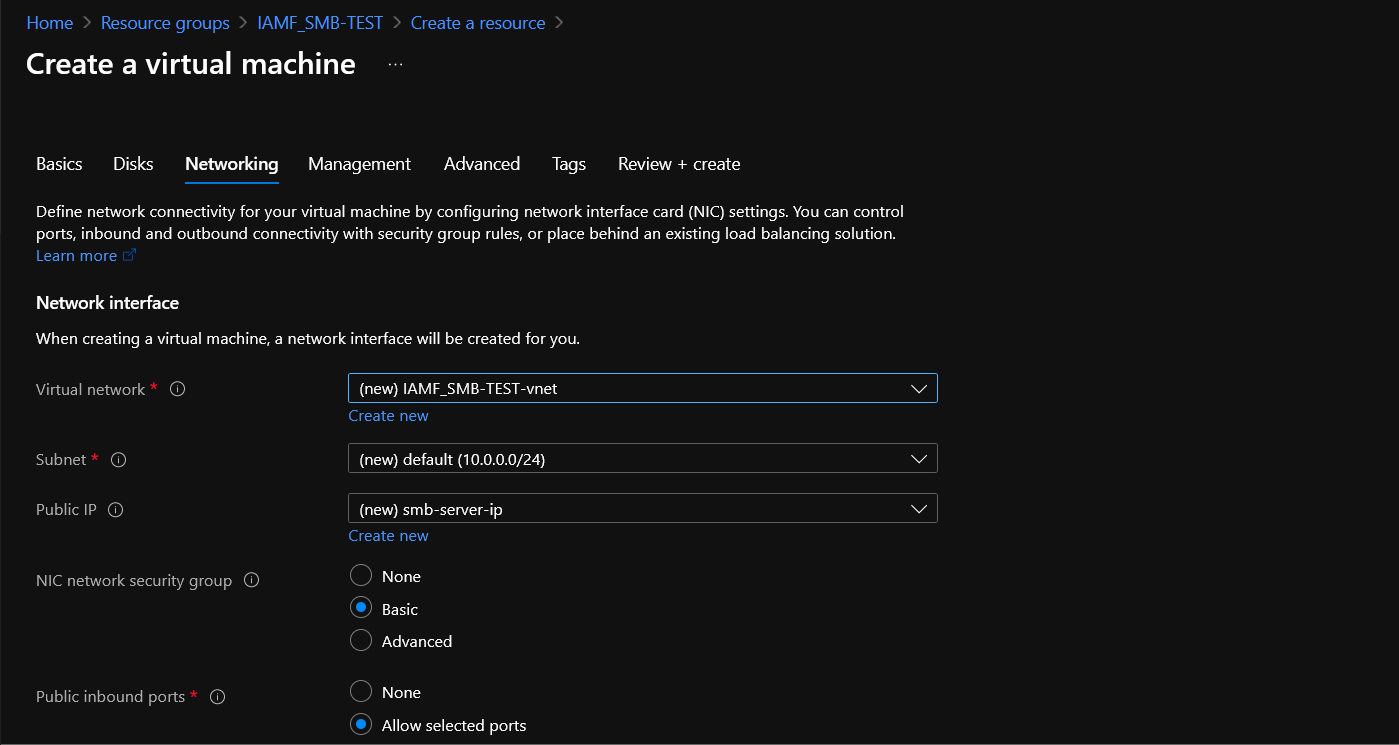Click the NIC network security group info icon
Image resolution: width=1399 pixels, height=745 pixels.
252,580
